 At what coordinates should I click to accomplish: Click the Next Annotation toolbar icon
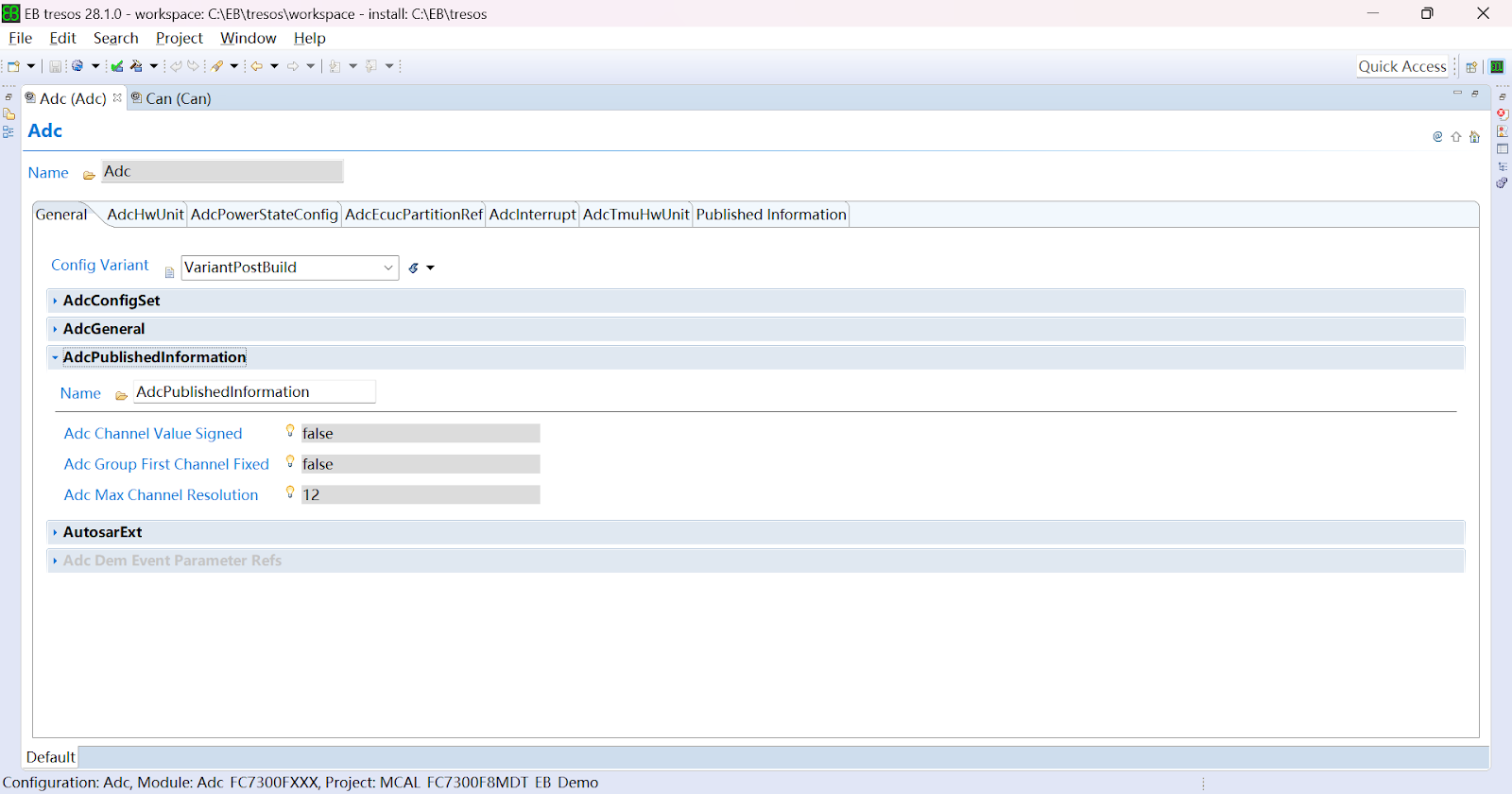[335, 66]
